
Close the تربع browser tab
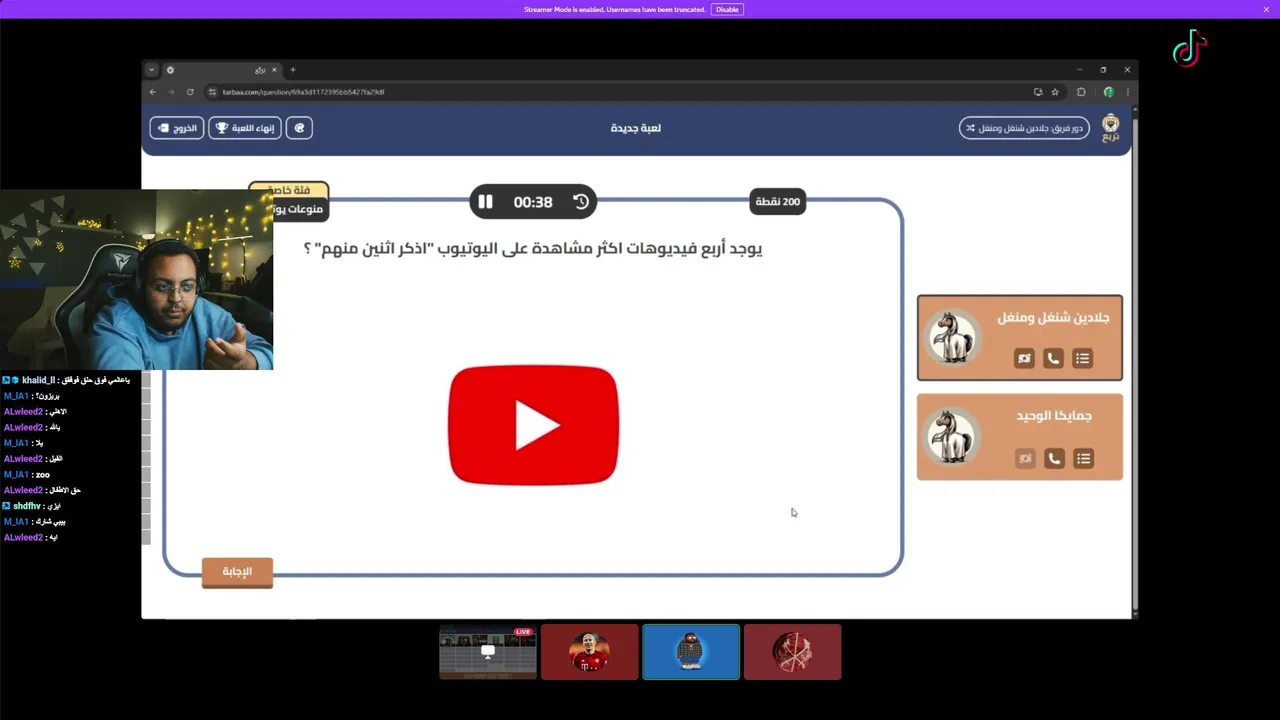[274, 70]
